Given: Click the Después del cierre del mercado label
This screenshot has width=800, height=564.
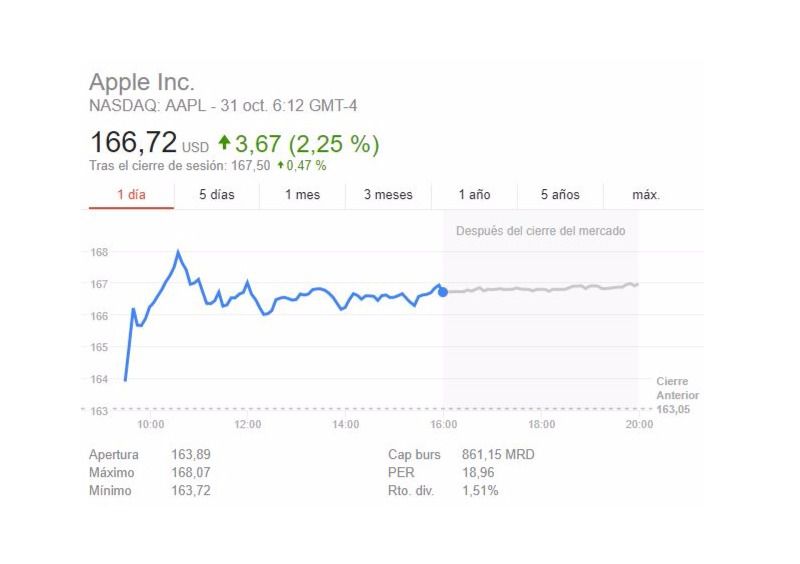Looking at the screenshot, I should click(x=540, y=231).
